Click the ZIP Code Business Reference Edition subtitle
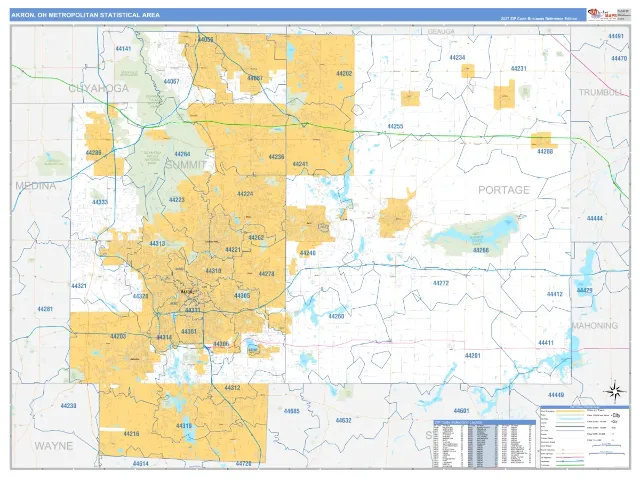Image resolution: width=640 pixels, height=480 pixels. tap(539, 19)
